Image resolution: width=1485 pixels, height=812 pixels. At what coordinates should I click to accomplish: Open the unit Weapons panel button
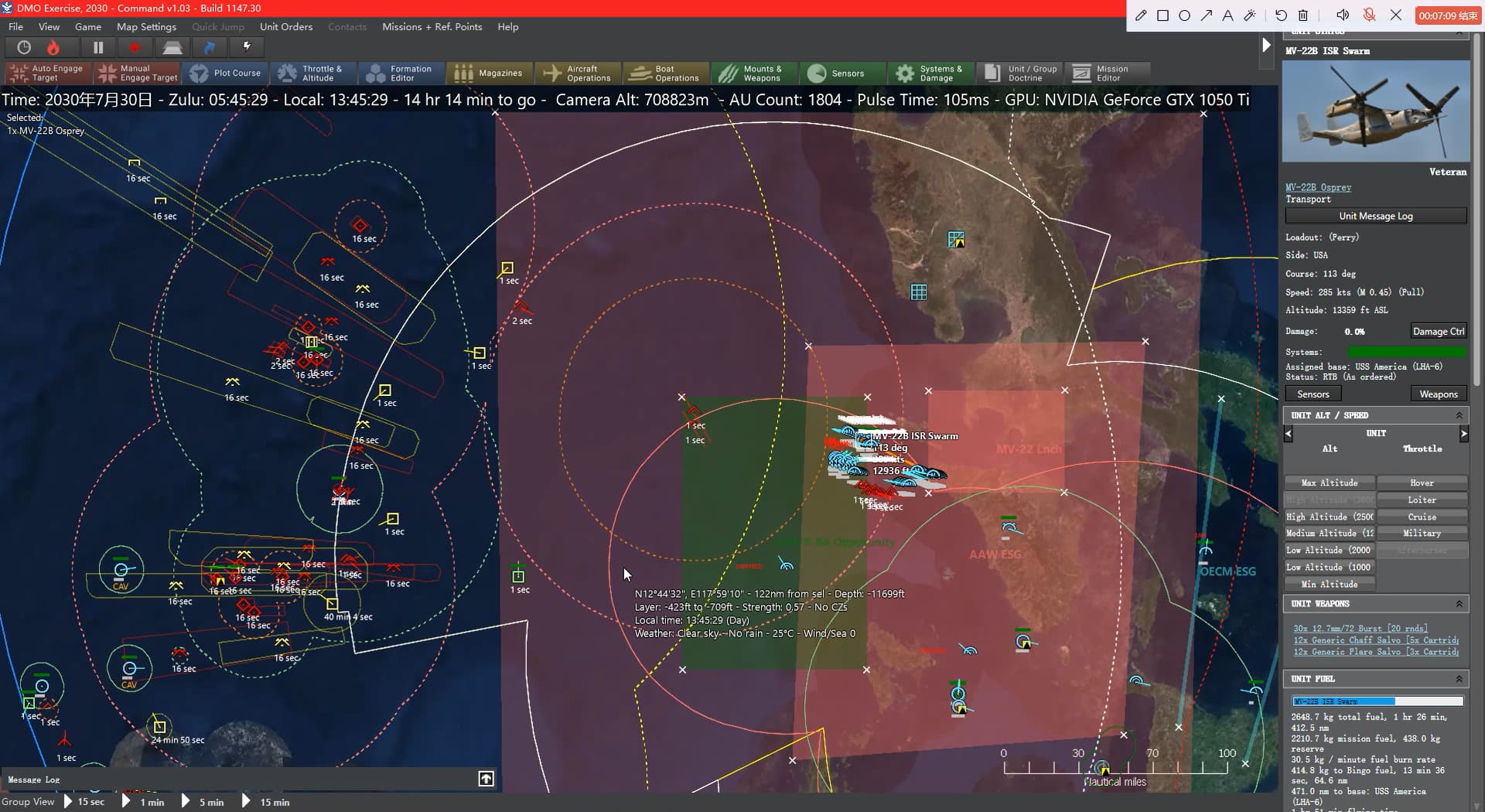click(1438, 394)
